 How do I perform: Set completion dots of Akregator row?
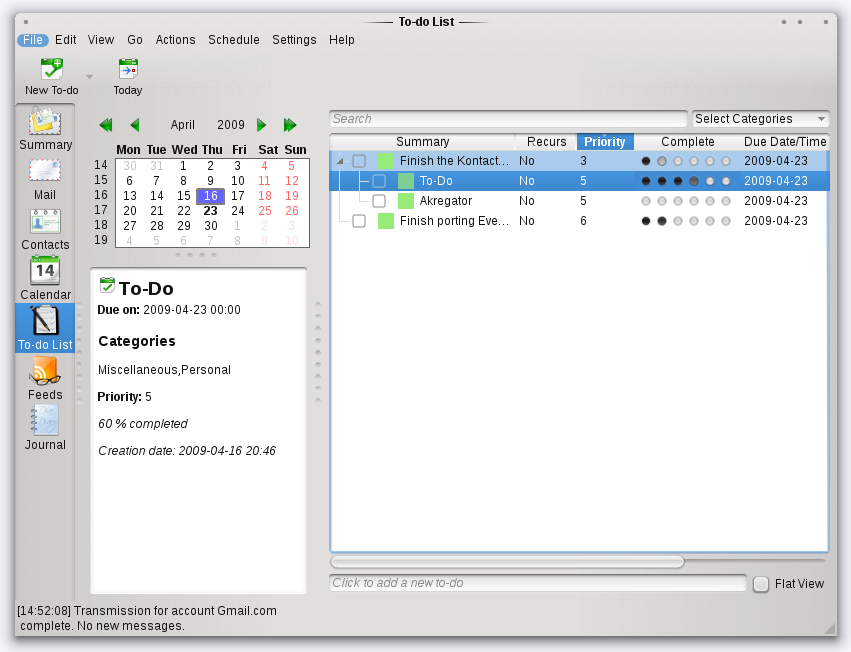[x=685, y=201]
